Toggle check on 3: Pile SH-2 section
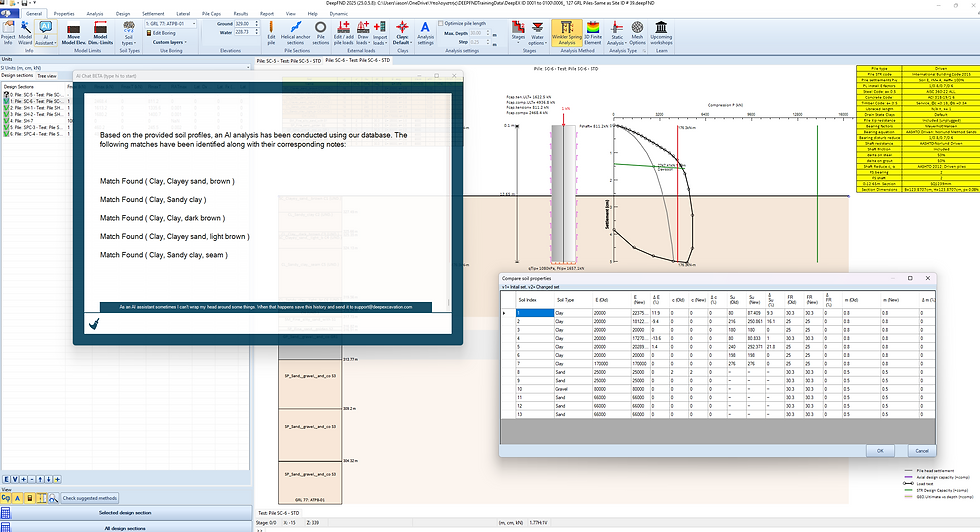The image size is (980, 532). click(6, 114)
